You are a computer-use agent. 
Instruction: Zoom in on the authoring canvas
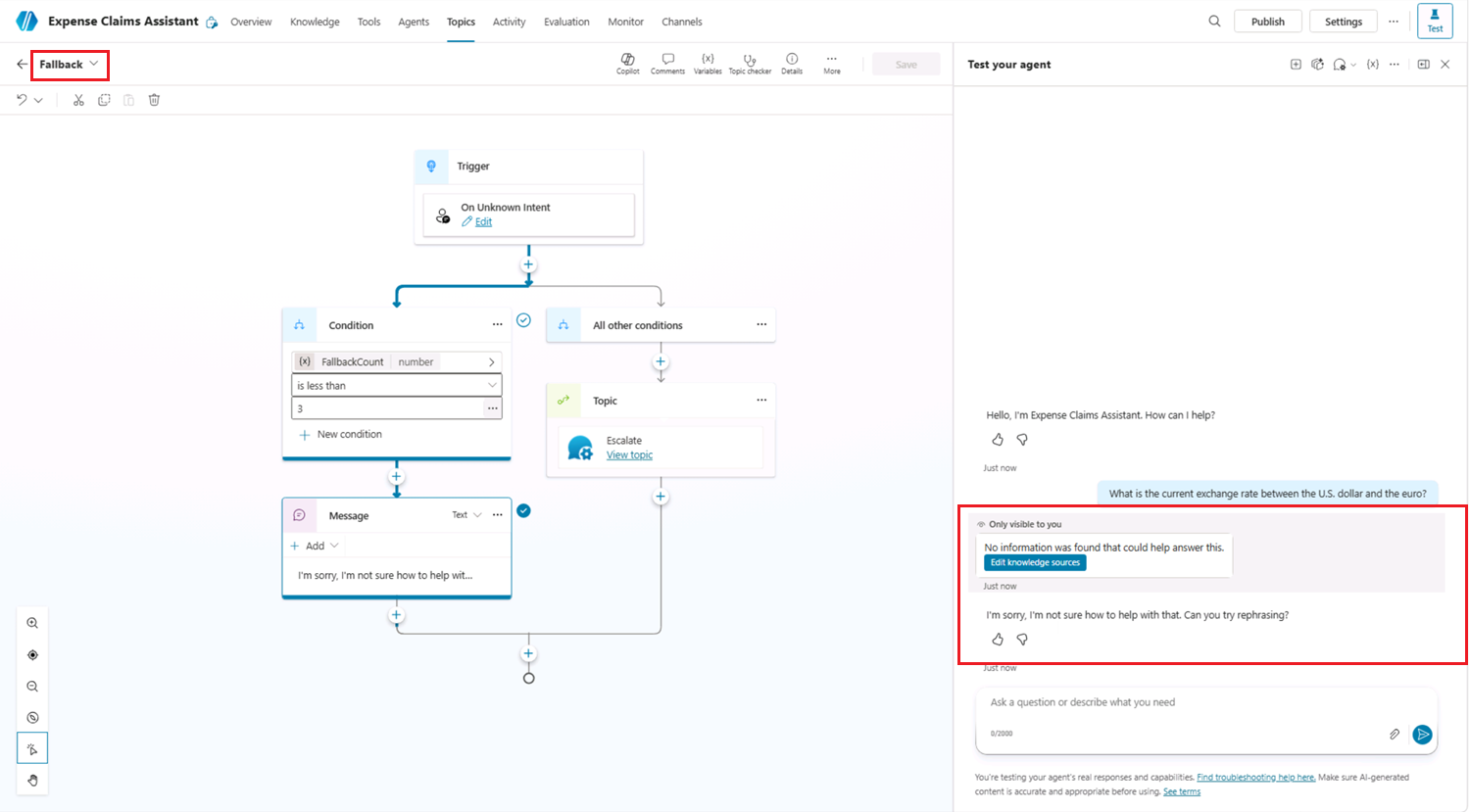point(32,623)
